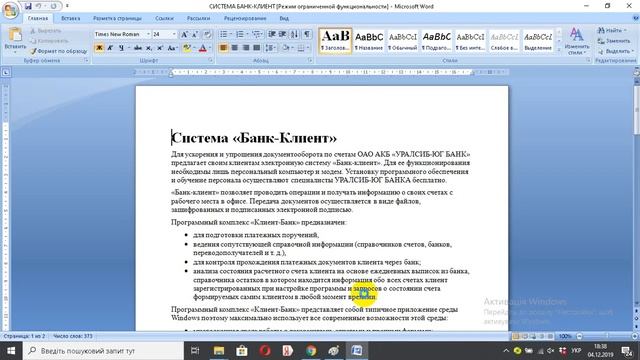
Task: Click the Grow Font icon
Action: coord(184,34)
